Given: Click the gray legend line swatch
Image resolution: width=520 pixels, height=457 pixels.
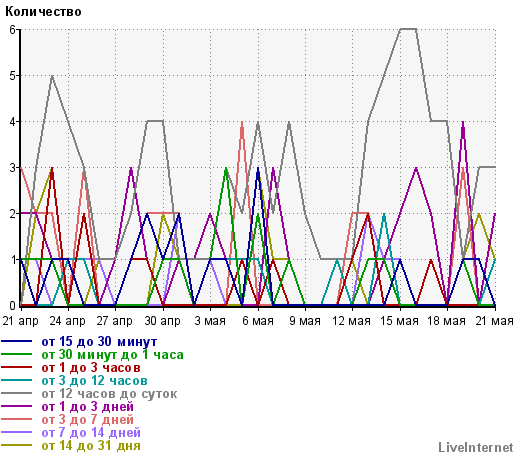Looking at the screenshot, I should point(17,393).
